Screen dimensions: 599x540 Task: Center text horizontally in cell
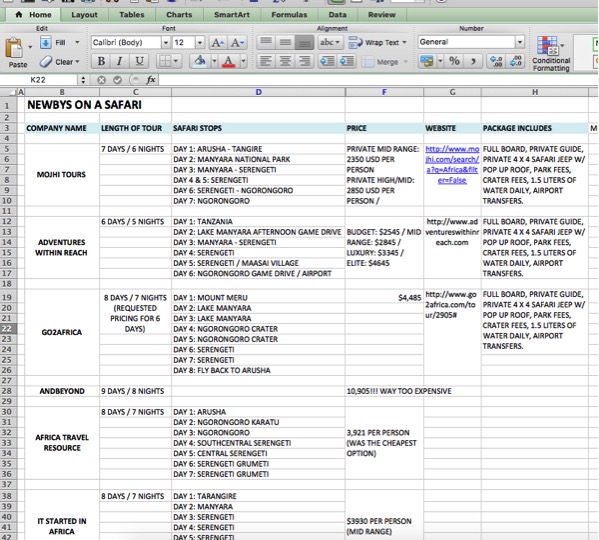[285, 61]
